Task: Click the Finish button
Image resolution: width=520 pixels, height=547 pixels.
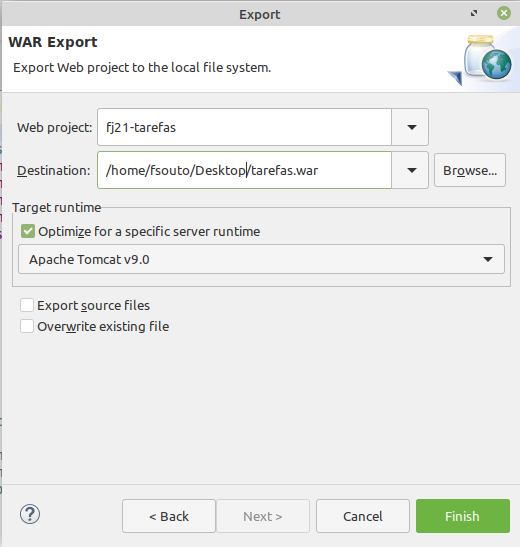Action: (x=462, y=516)
